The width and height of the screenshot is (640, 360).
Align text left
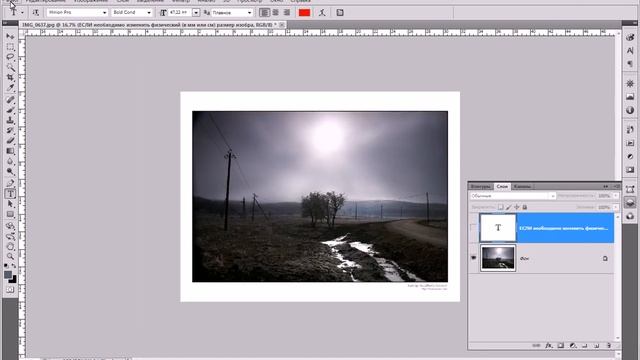point(264,13)
